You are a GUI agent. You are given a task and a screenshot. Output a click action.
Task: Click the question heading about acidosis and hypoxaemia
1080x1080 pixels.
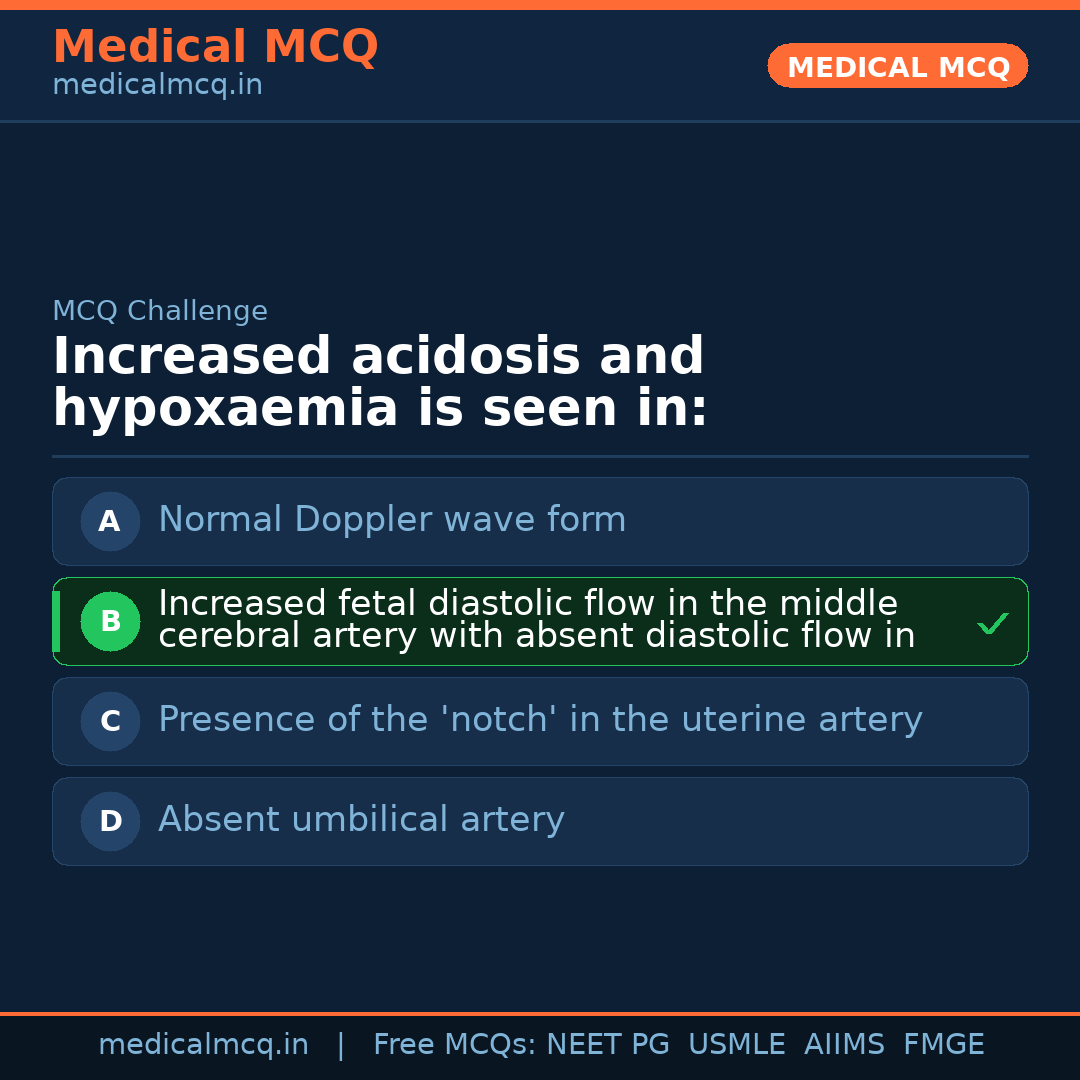380,383
